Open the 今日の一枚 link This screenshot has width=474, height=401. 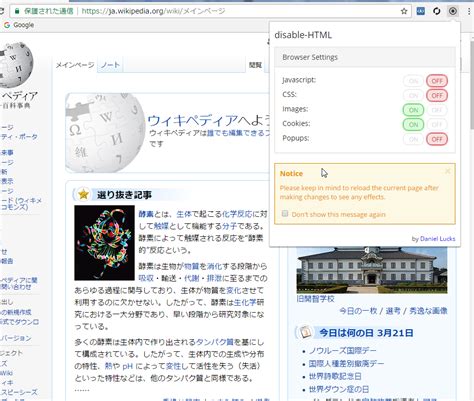(358, 311)
